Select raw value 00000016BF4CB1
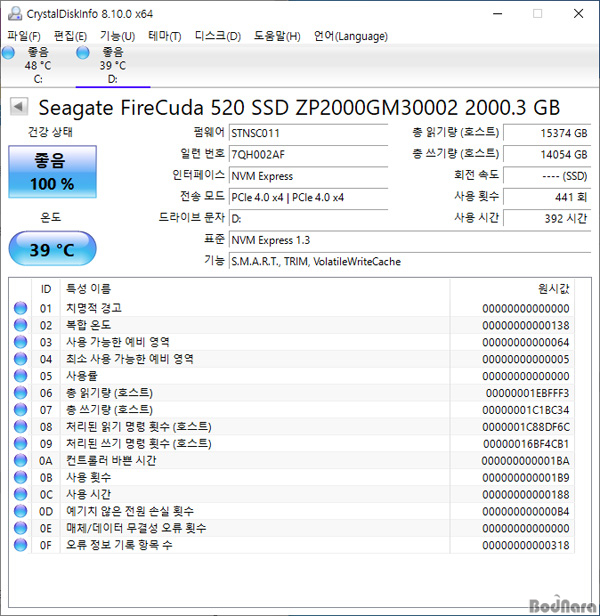 point(526,444)
